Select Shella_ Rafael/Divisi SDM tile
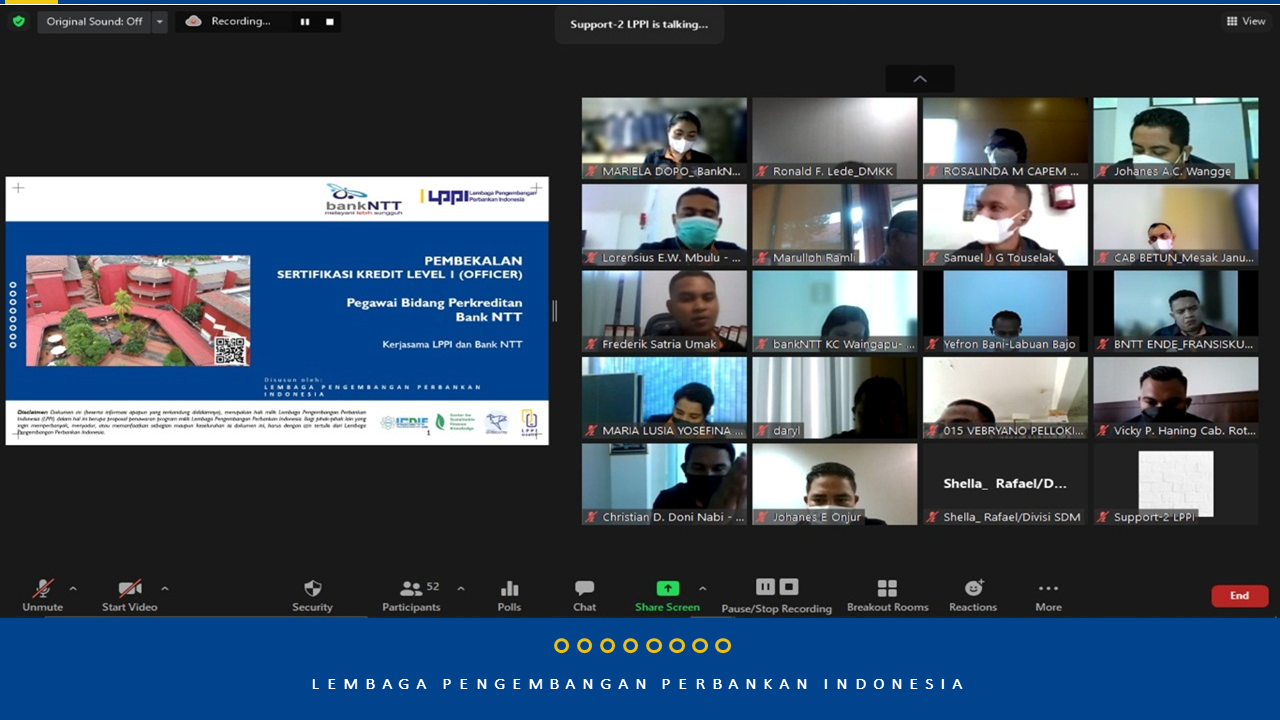This screenshot has height=720, width=1280. click(x=1005, y=485)
